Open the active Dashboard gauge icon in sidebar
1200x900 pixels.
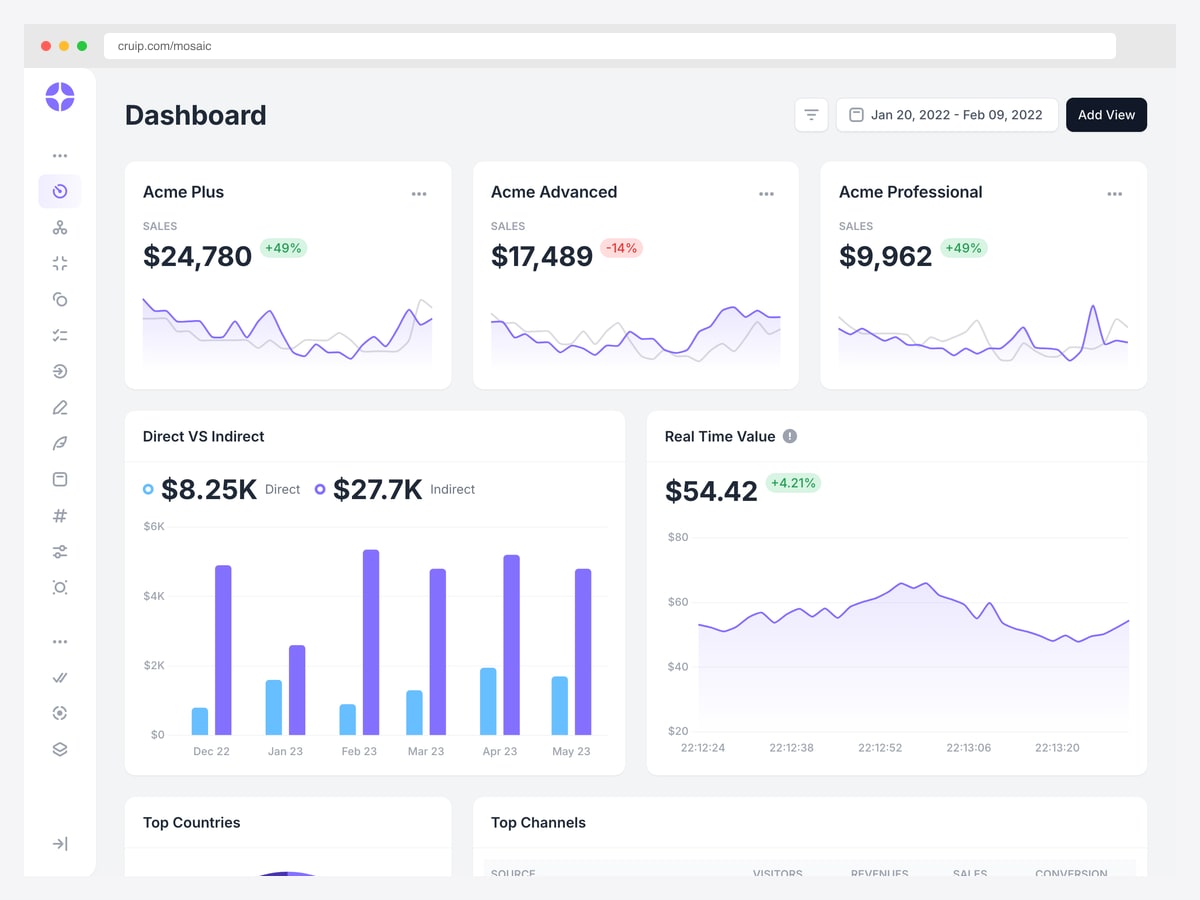60,191
